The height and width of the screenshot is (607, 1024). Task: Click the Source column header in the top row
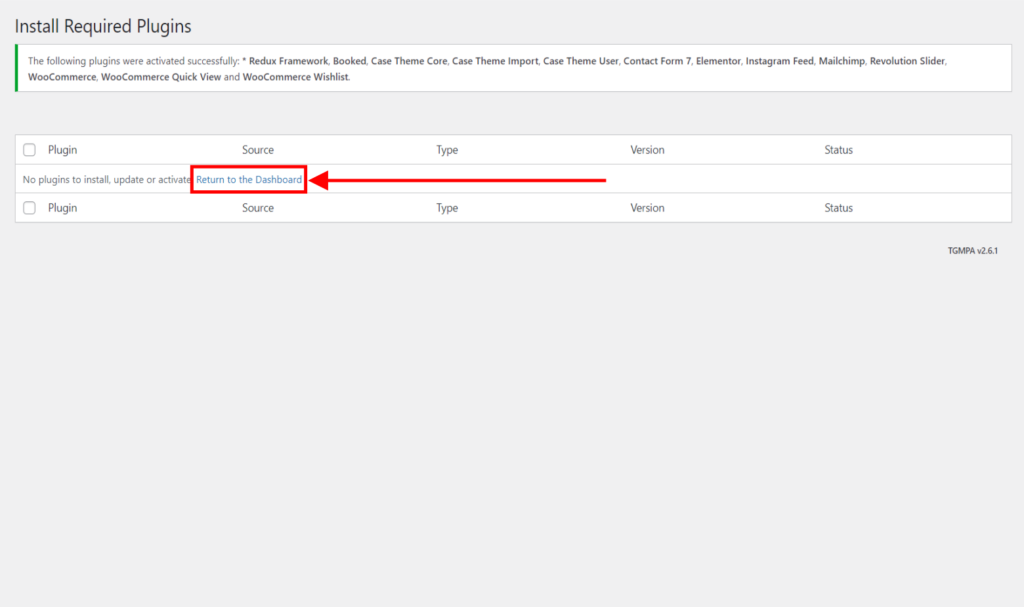257,150
